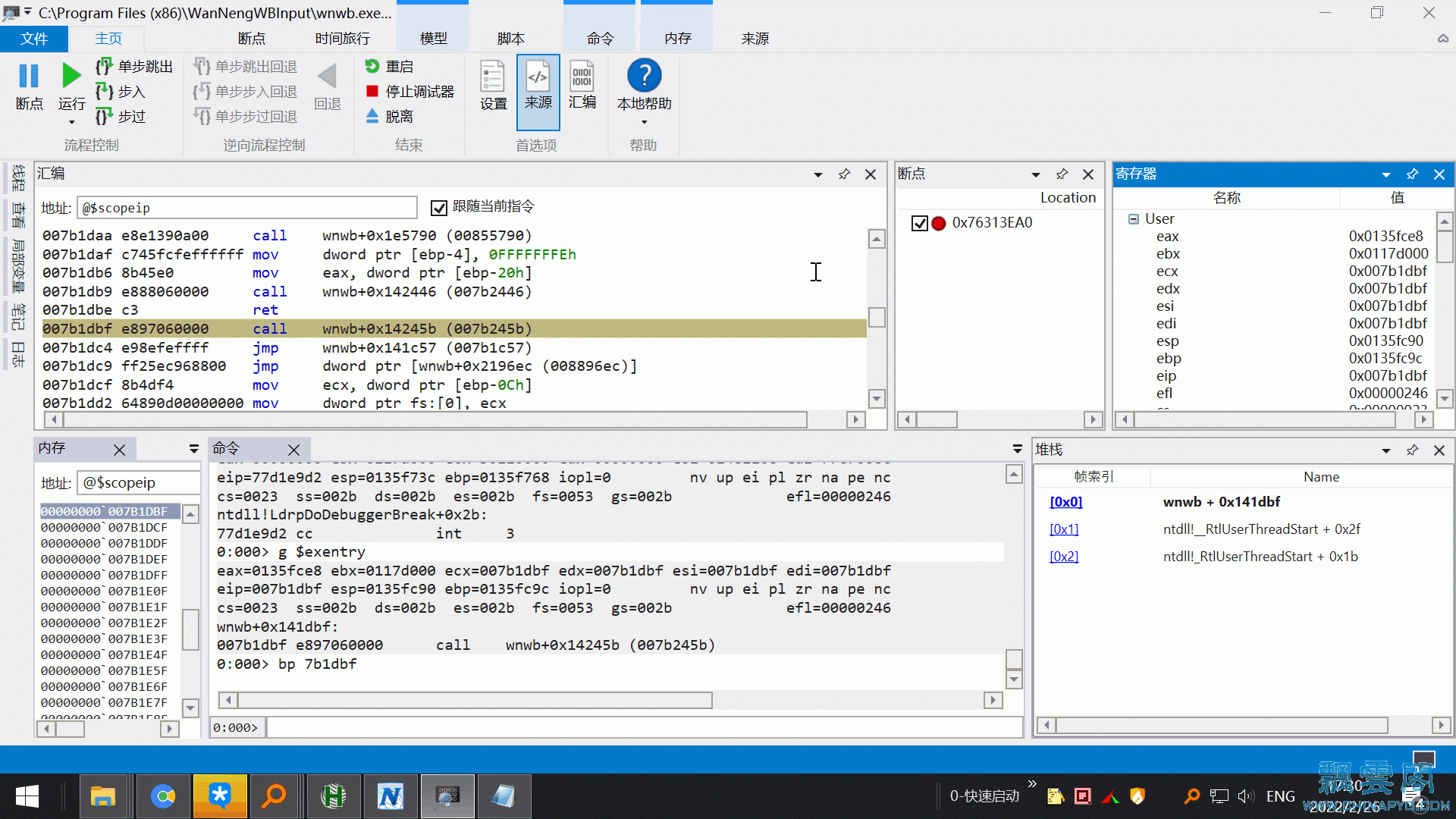Open Chrome from the taskbar
Image resolution: width=1456 pixels, height=819 pixels.
click(x=162, y=796)
